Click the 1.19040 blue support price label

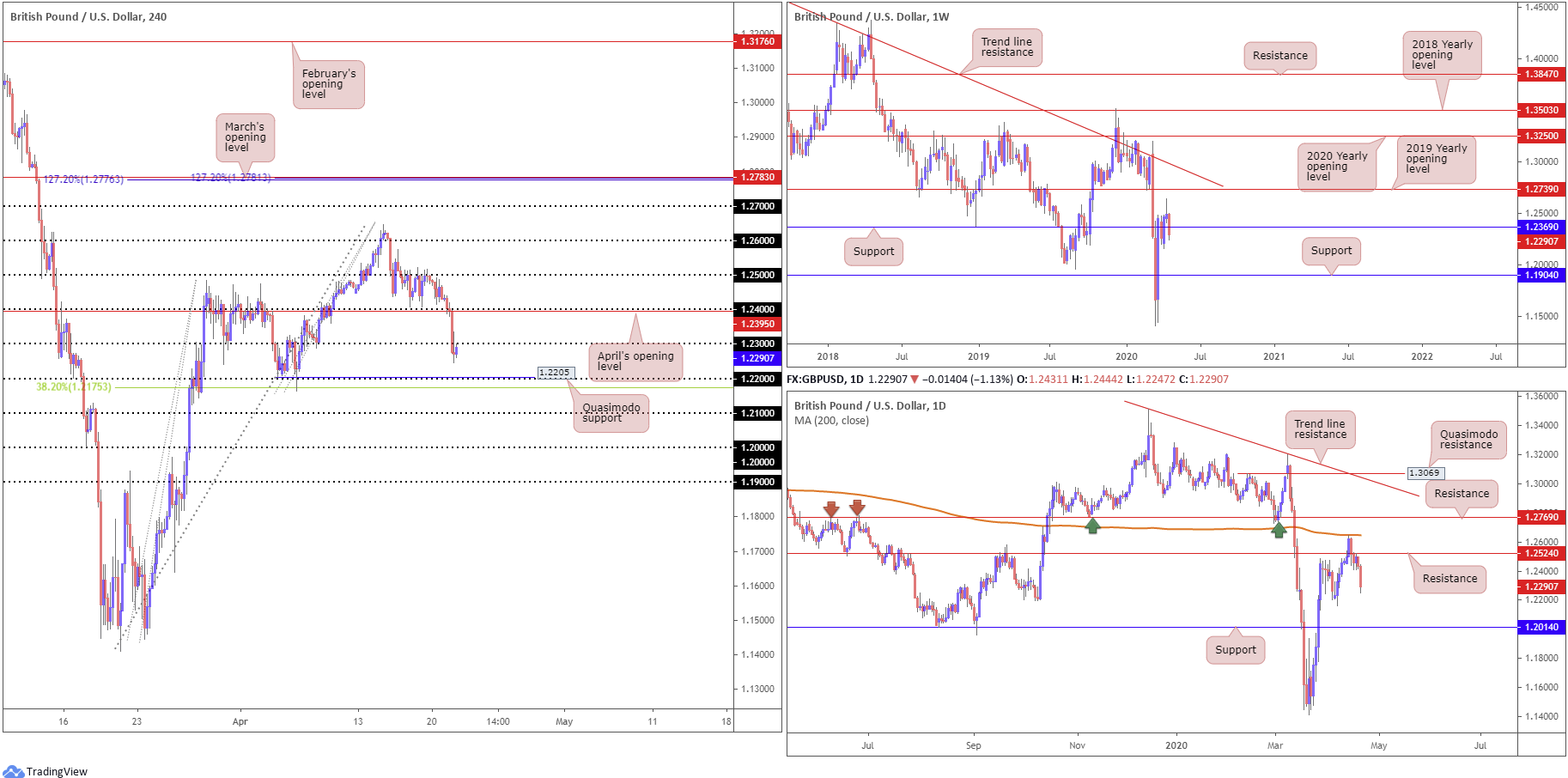point(1541,275)
